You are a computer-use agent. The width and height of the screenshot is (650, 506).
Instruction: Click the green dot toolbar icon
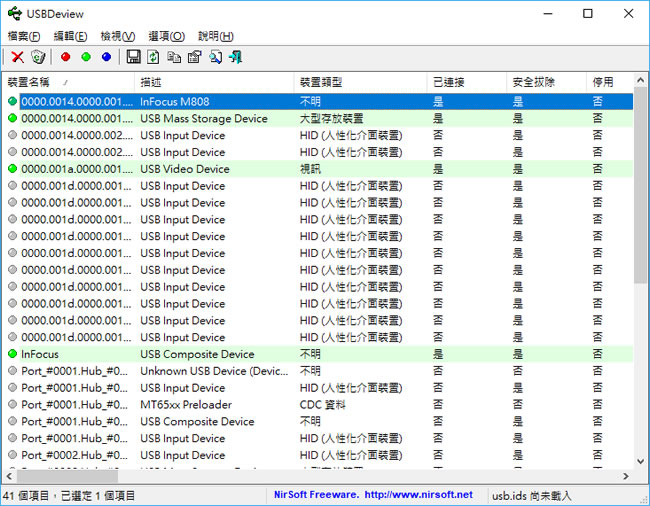pos(86,57)
